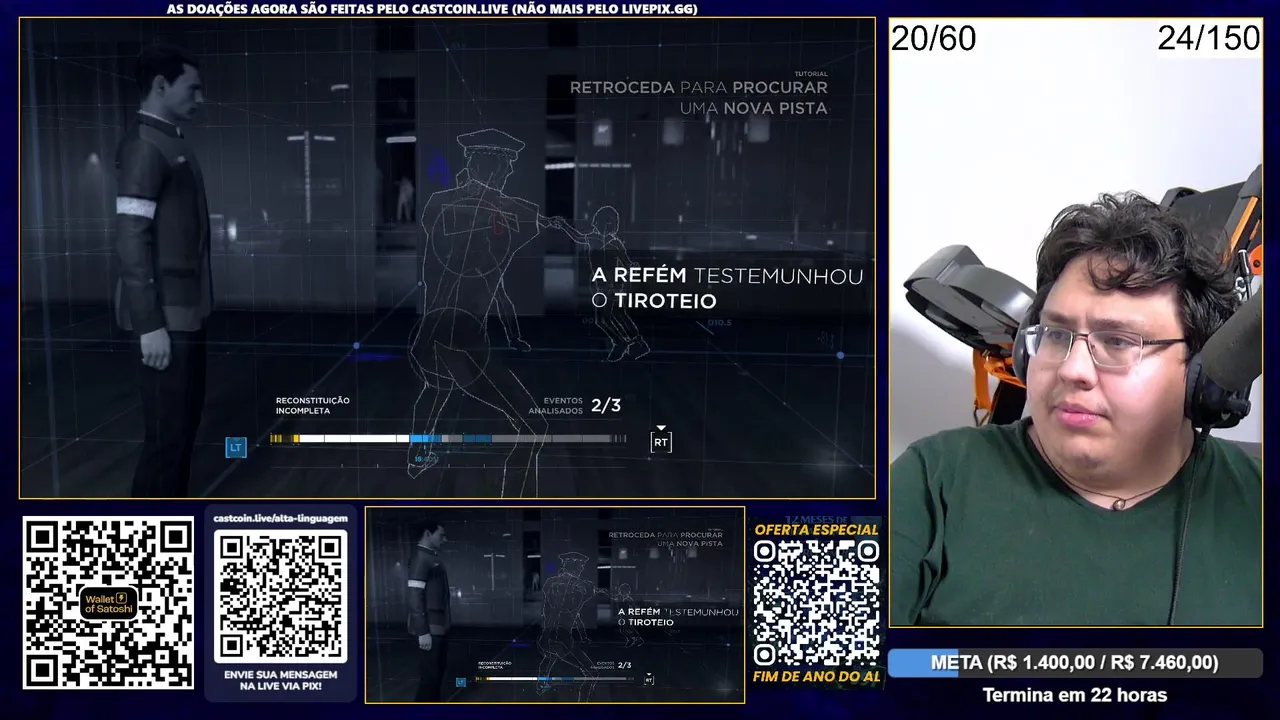Click the Wallet of Satoshi QR code
This screenshot has width=1280, height=720.
pyautogui.click(x=108, y=603)
